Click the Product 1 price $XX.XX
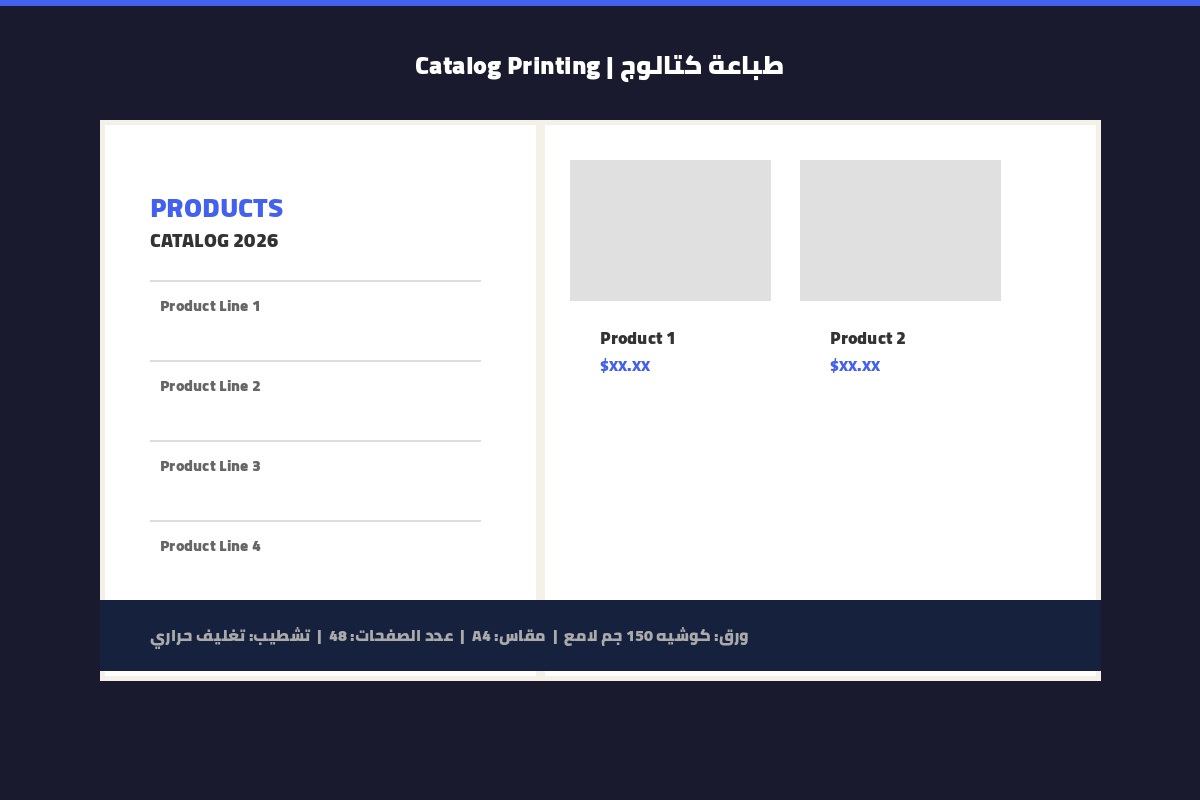 click(x=625, y=365)
